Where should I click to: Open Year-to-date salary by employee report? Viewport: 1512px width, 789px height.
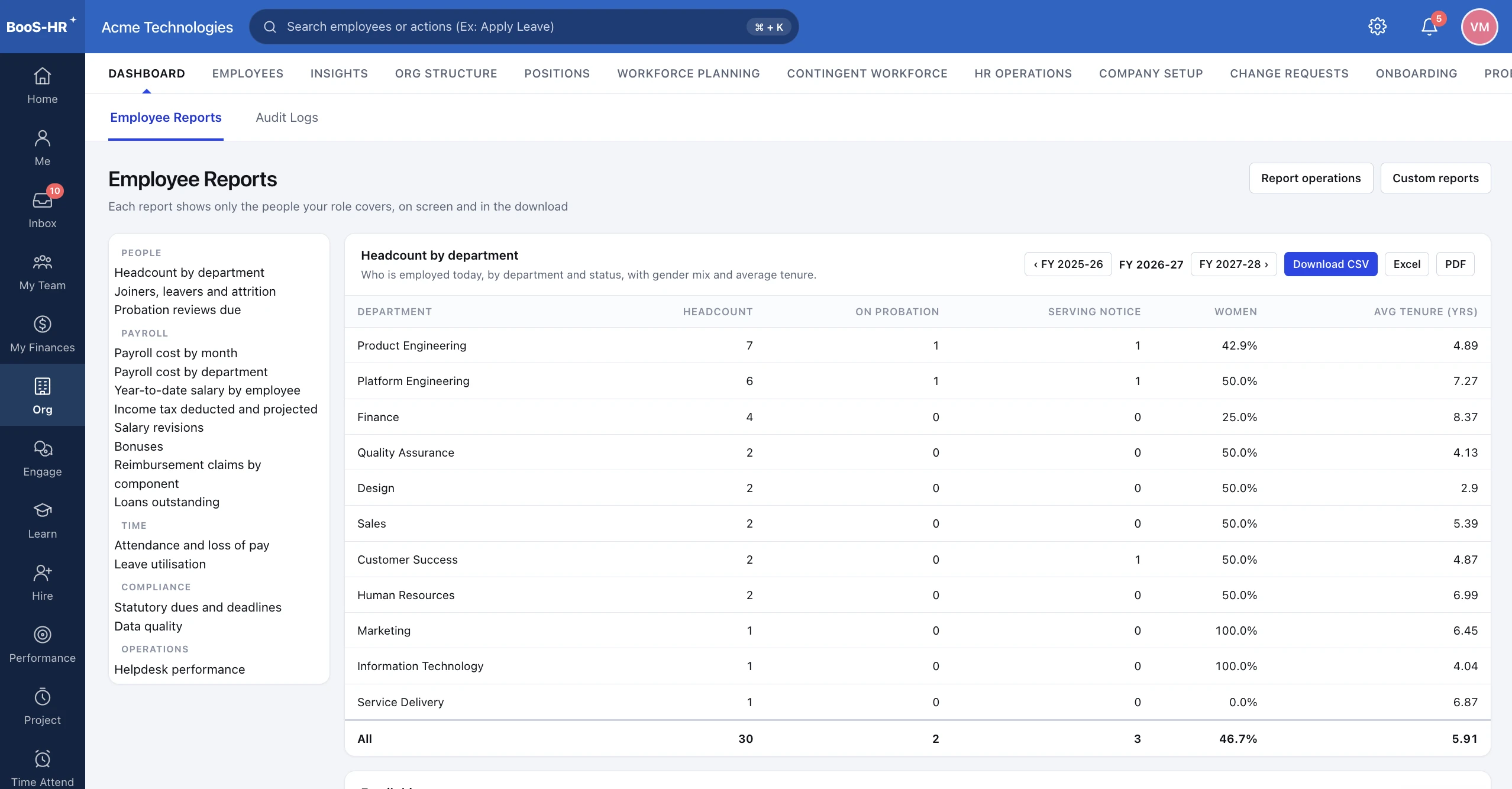click(x=207, y=390)
